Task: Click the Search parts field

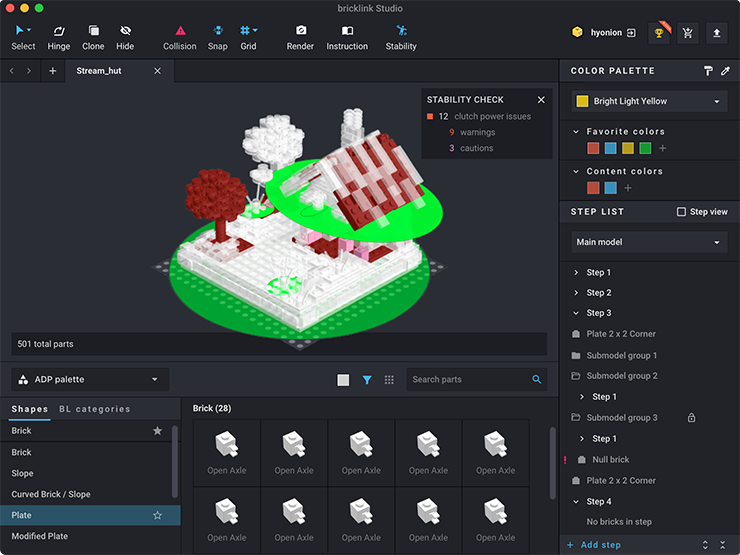Action: click(470, 380)
